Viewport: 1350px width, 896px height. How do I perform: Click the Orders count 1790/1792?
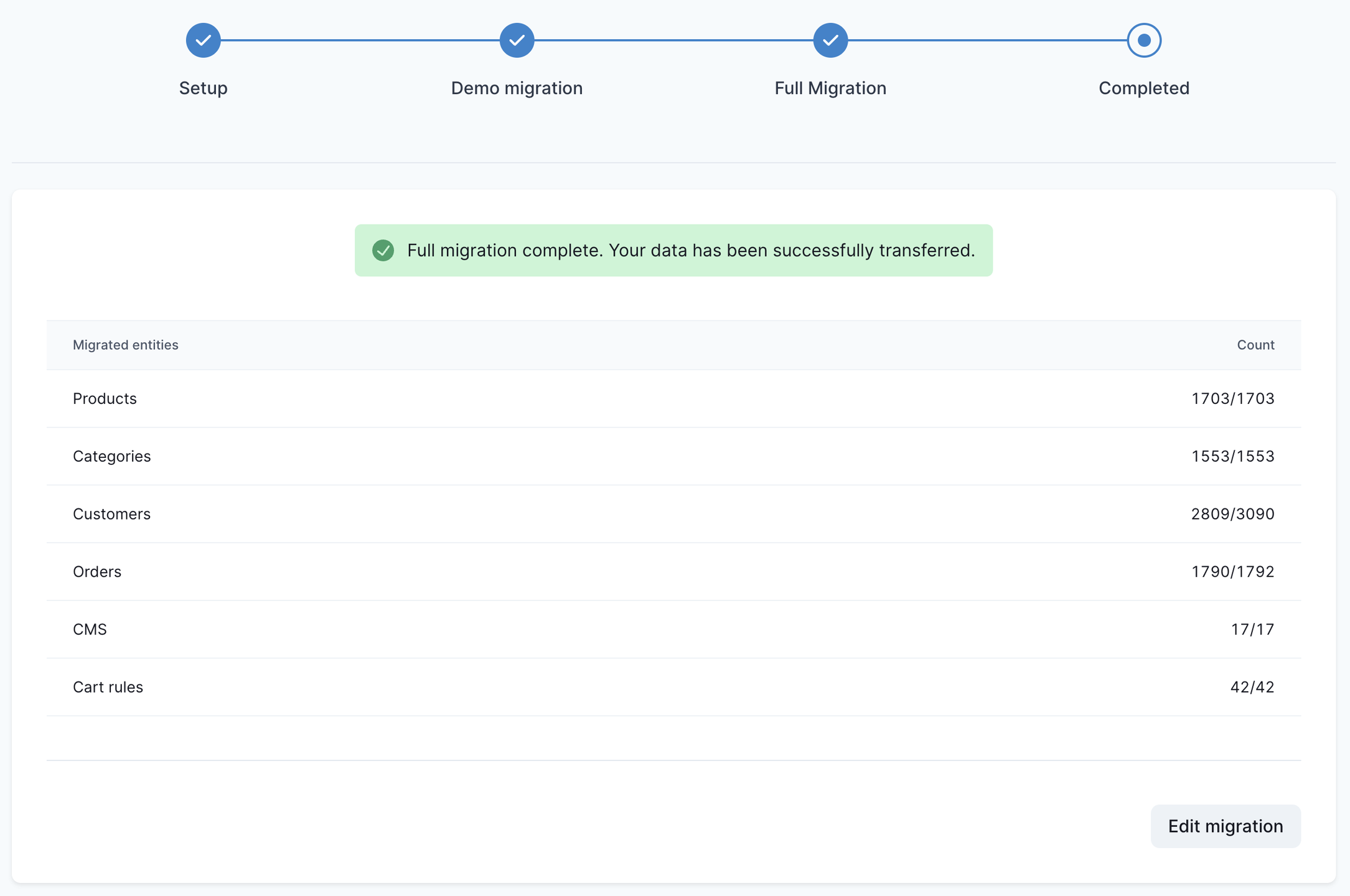(1232, 571)
